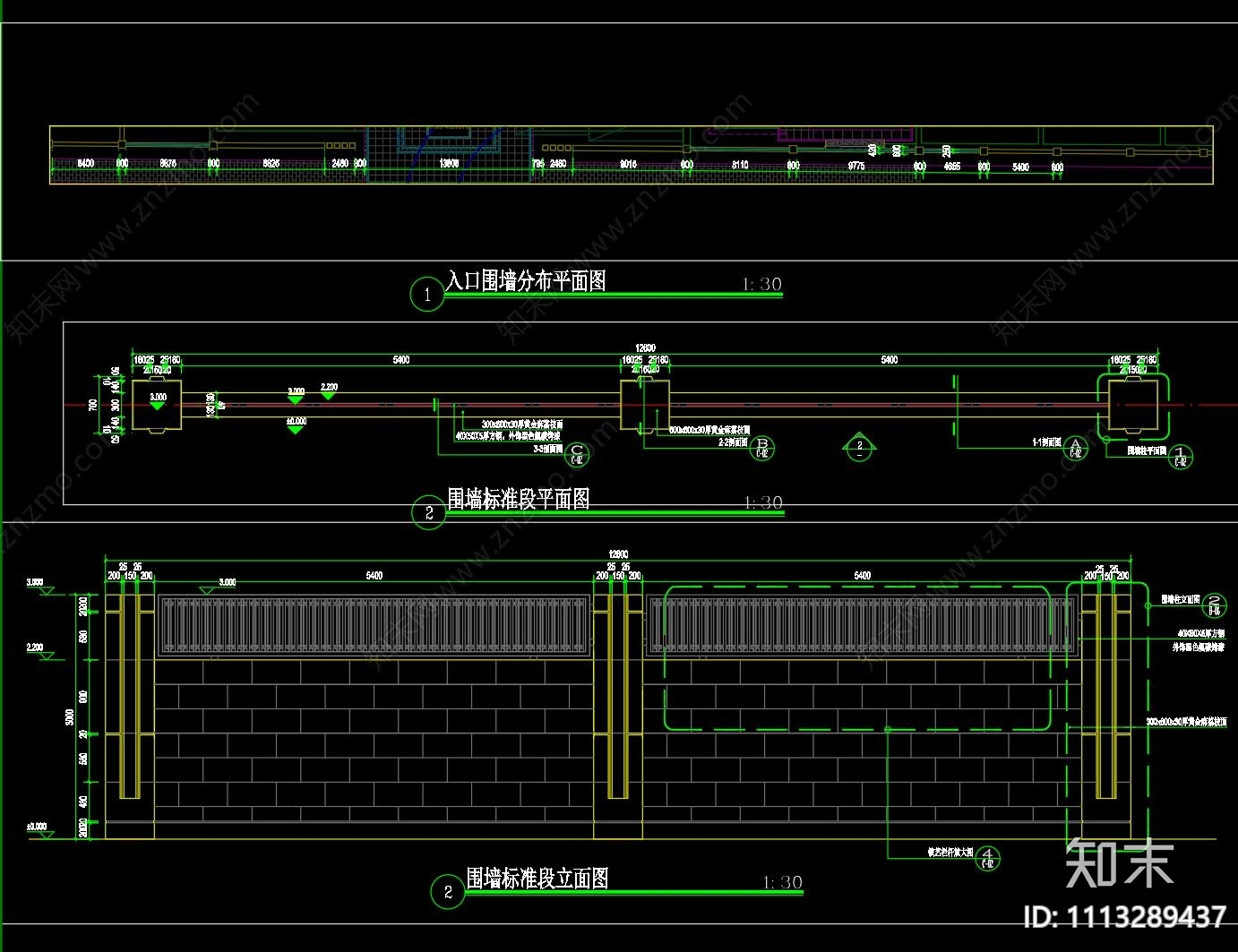This screenshot has width=1238, height=952.
Task: Select the 1:30 scale beside 围墙标准段立面图
Action: pos(783,883)
